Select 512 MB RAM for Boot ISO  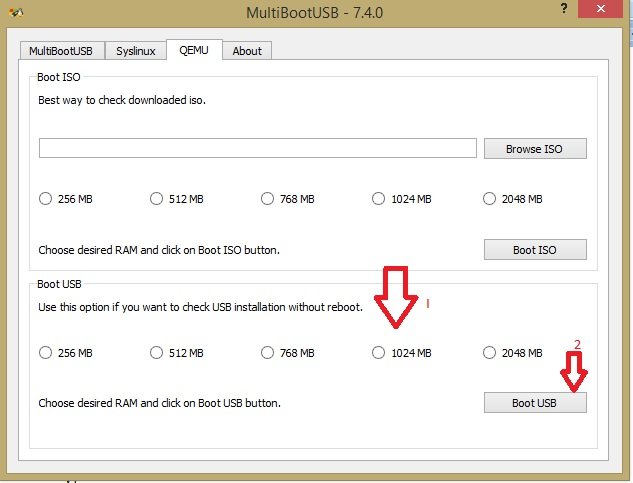pyautogui.click(x=177, y=199)
